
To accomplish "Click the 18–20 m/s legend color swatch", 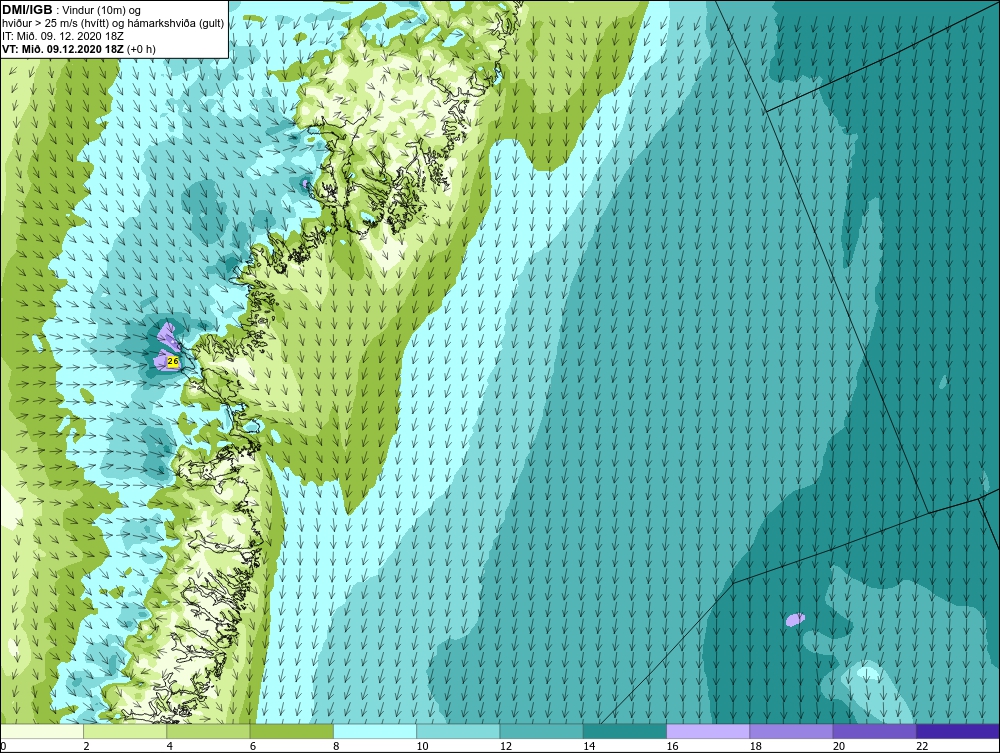I will click(791, 731).
